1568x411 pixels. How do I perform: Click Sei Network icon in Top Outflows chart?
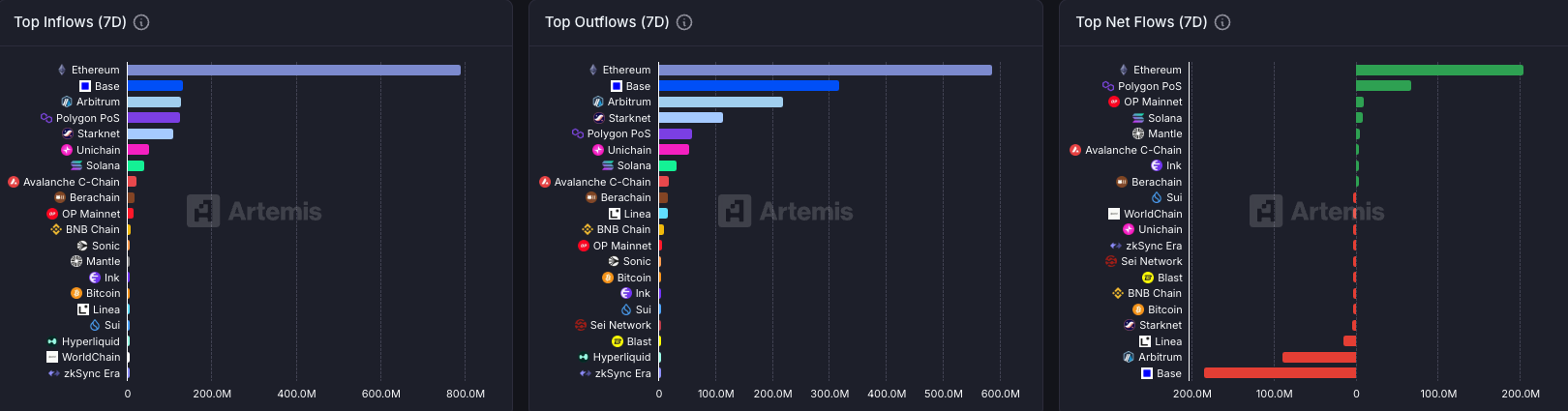[x=581, y=325]
